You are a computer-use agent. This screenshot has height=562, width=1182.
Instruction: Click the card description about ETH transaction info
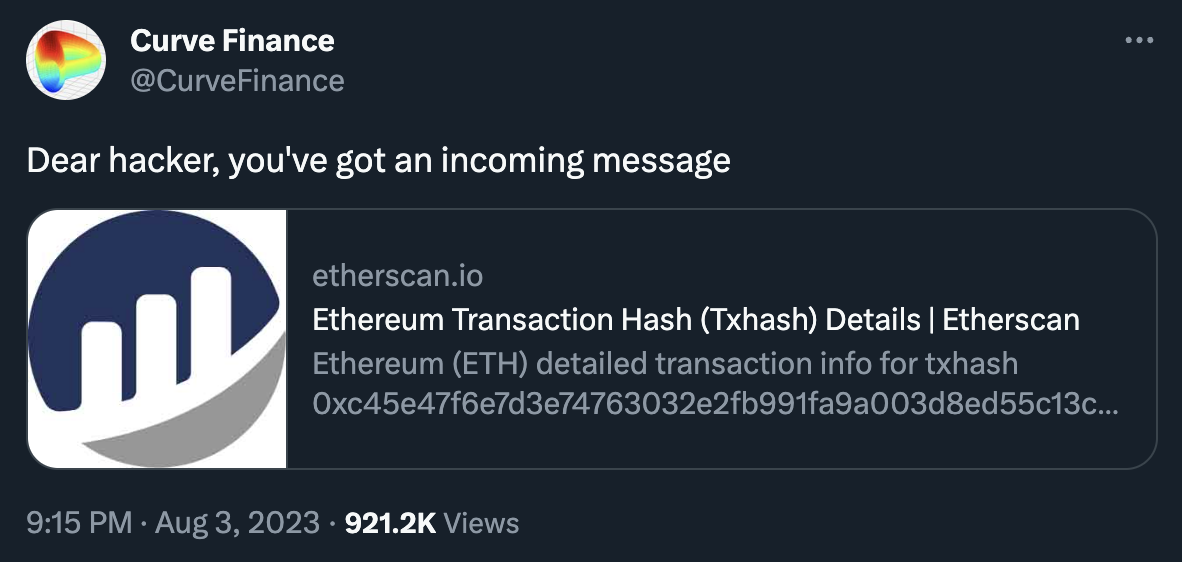pyautogui.click(x=665, y=363)
